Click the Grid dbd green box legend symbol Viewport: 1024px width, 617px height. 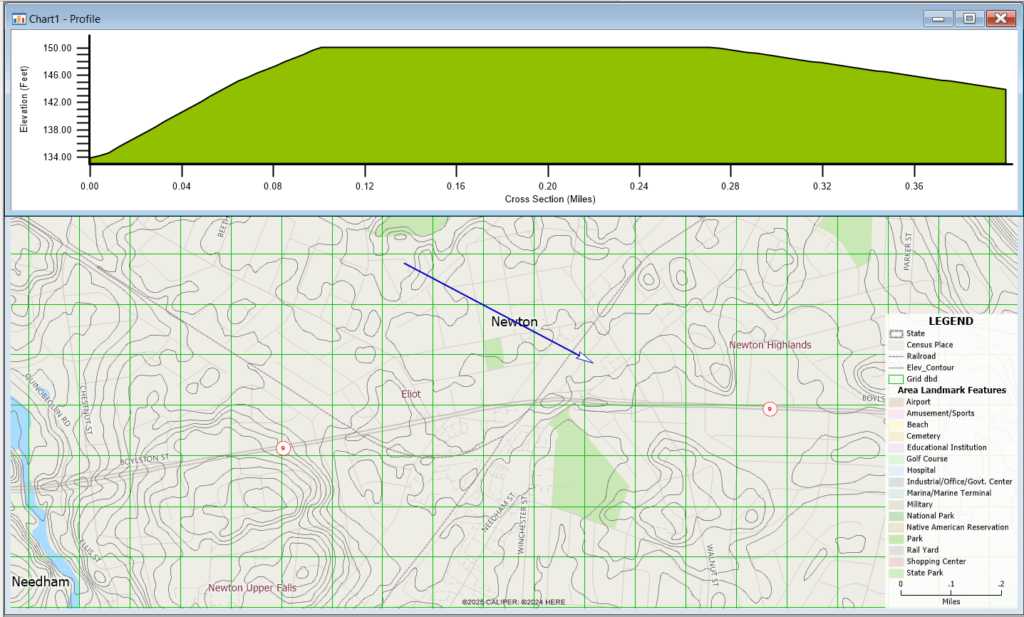pyautogui.click(x=898, y=377)
